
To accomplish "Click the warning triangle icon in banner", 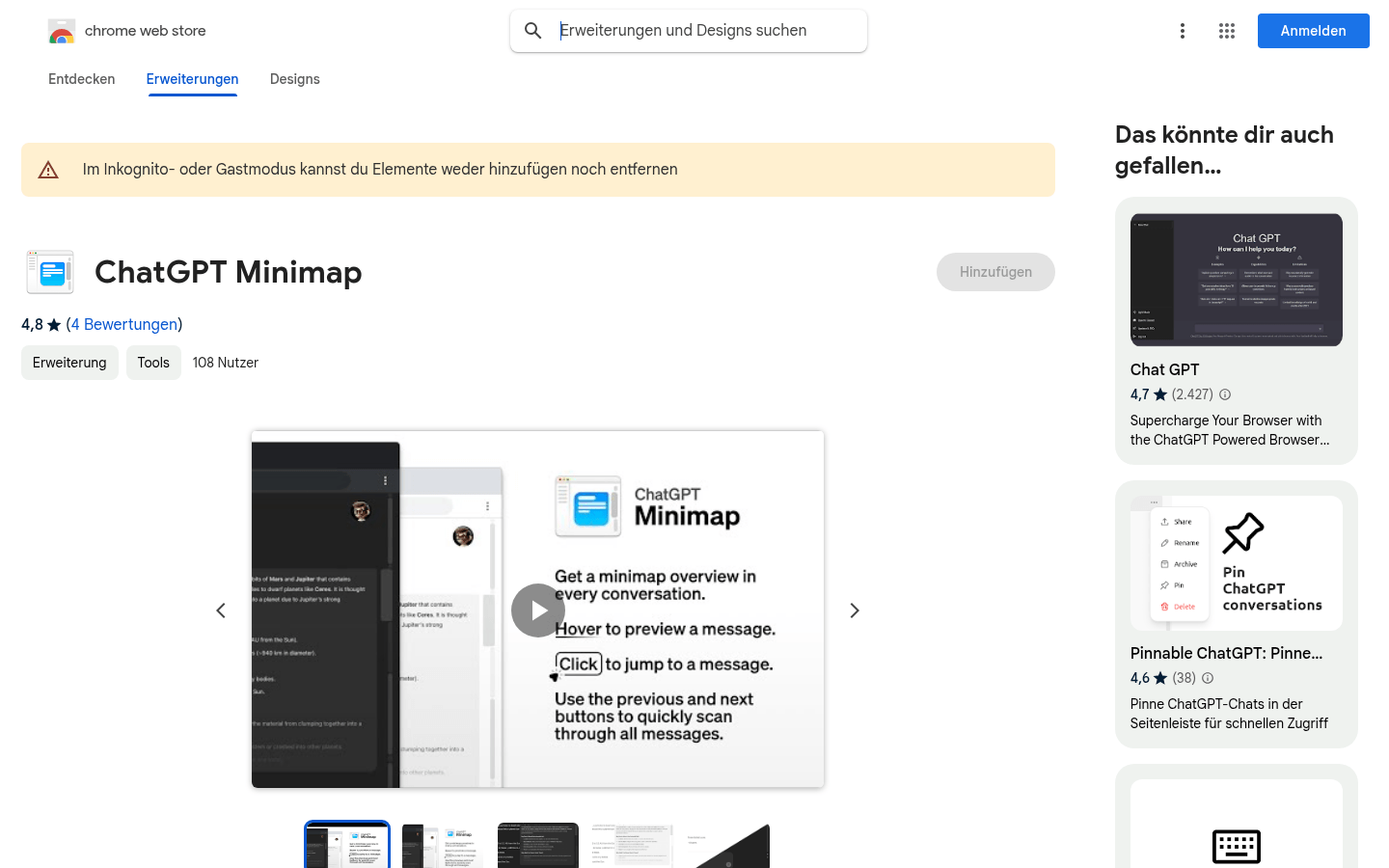I will click(48, 171).
